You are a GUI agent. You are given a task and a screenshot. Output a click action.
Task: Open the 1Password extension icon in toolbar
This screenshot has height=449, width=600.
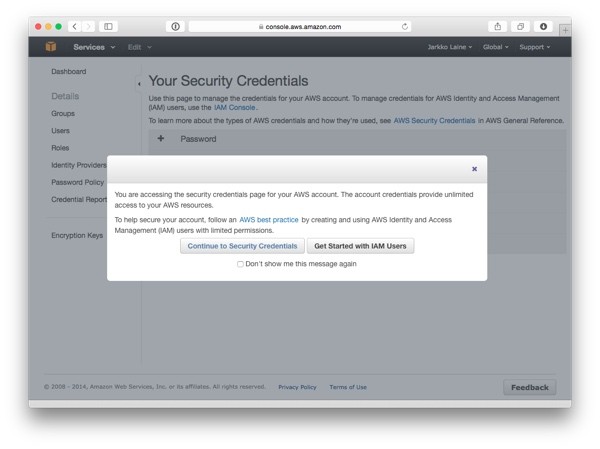pos(175,26)
